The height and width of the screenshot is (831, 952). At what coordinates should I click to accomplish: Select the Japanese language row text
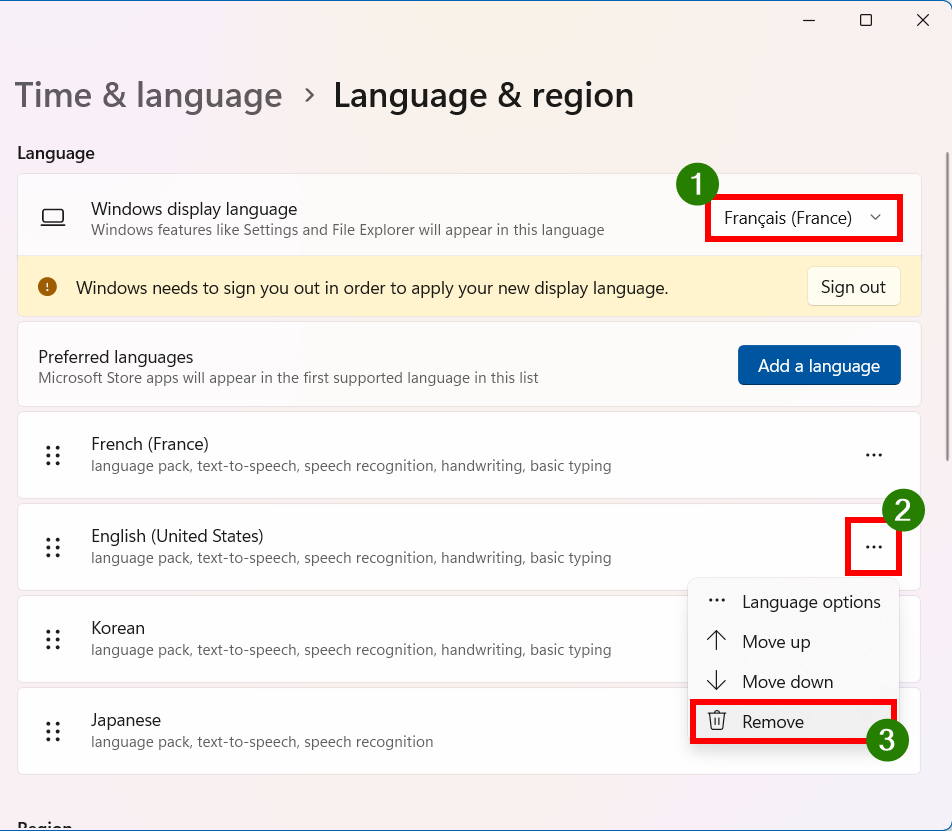[x=126, y=720]
